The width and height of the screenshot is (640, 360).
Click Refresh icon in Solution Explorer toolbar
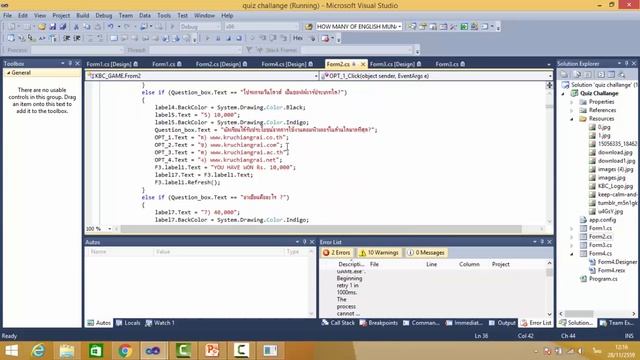(x=588, y=74)
